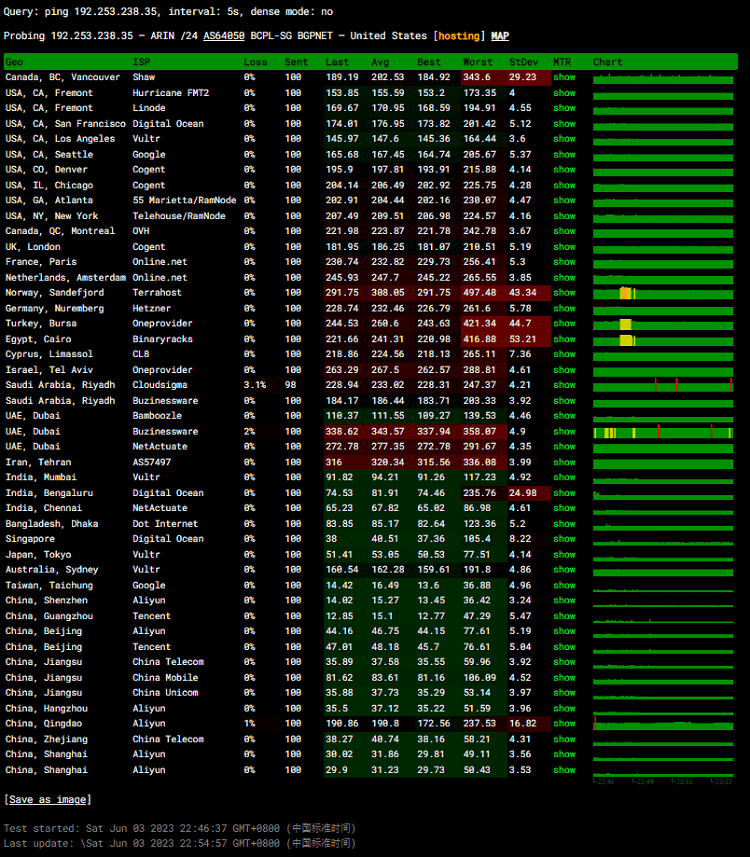Click StDev value 53.21
Screen dimensions: 750x857
(523, 339)
